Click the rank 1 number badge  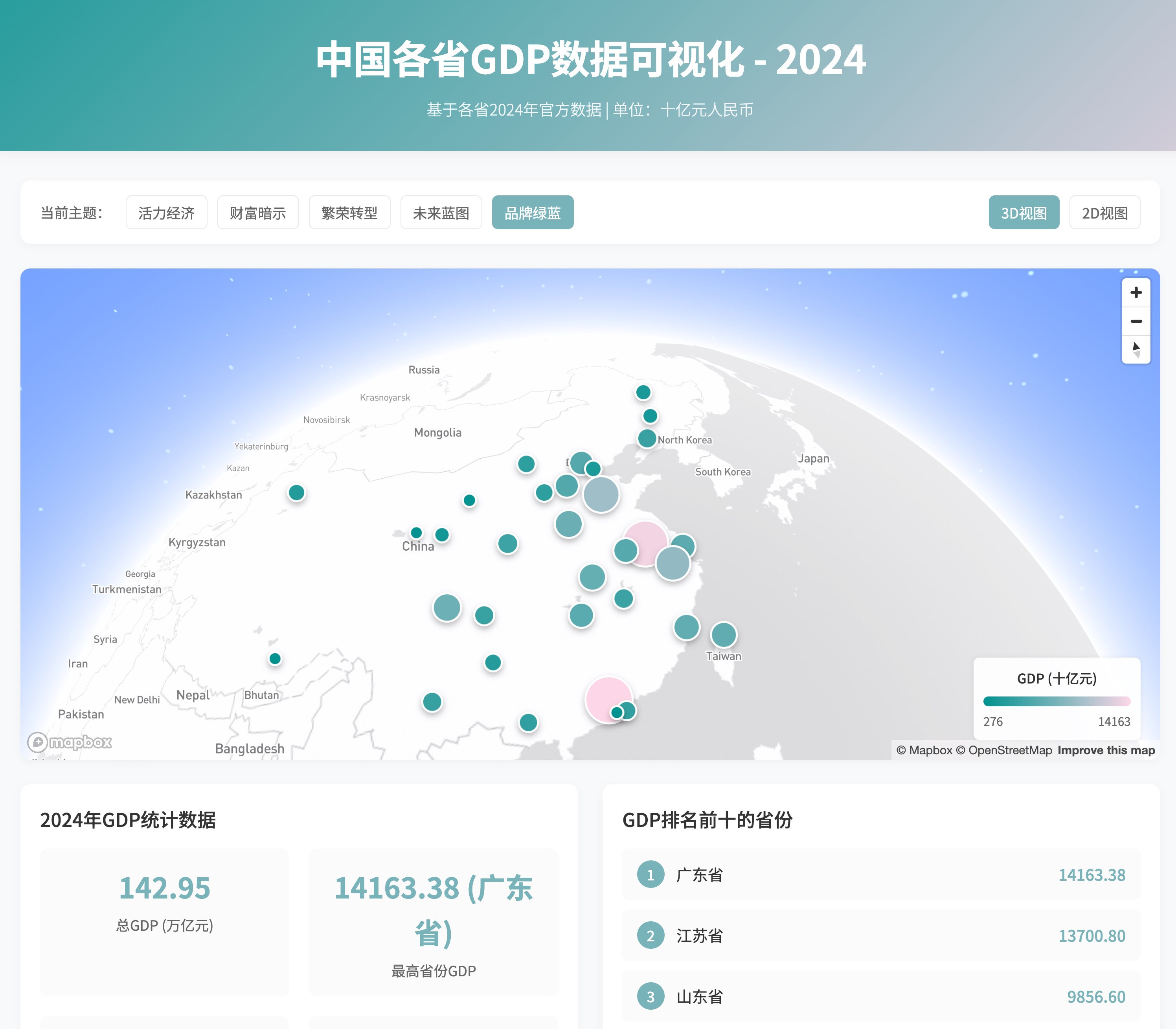(650, 875)
